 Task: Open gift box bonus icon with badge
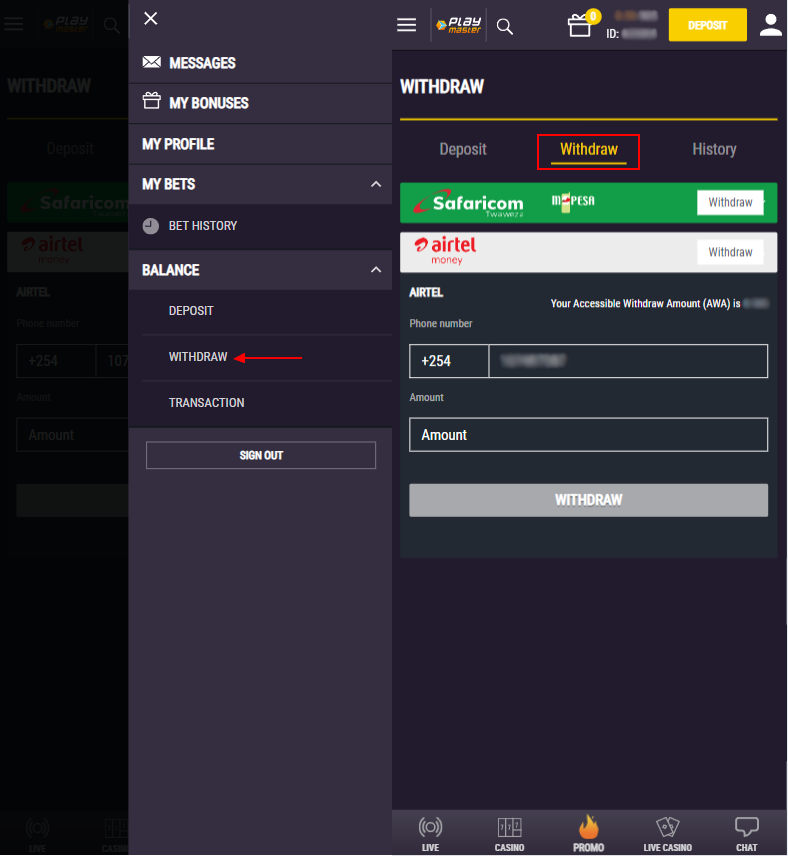pyautogui.click(x=583, y=24)
